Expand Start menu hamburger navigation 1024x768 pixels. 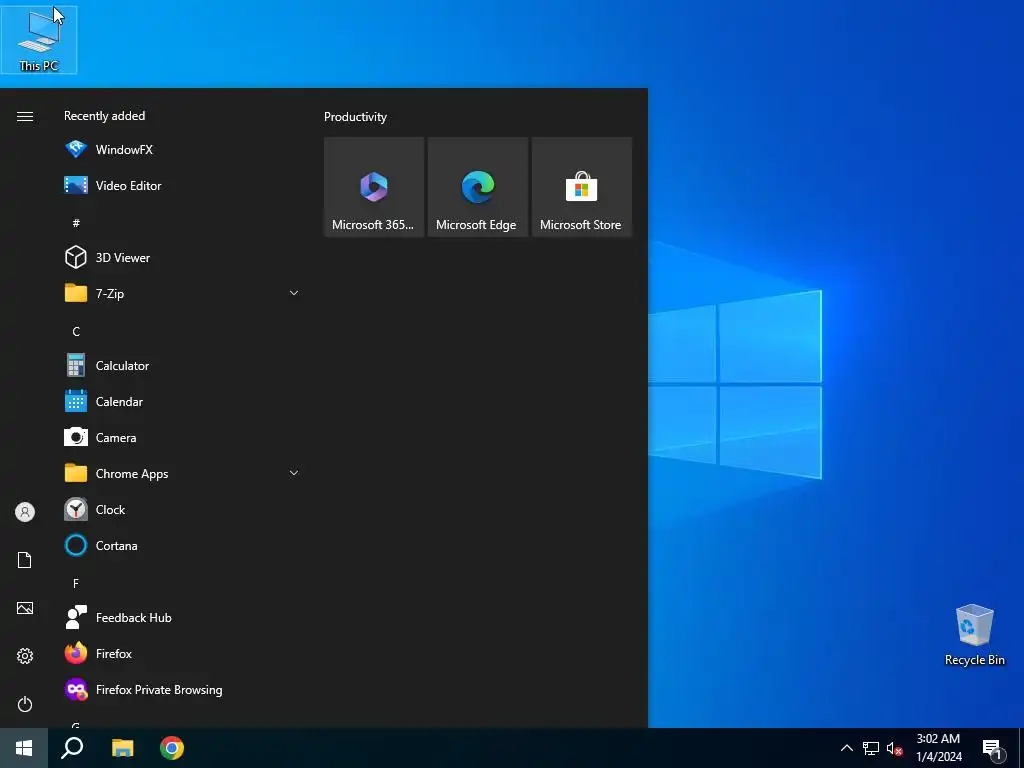tap(25, 116)
